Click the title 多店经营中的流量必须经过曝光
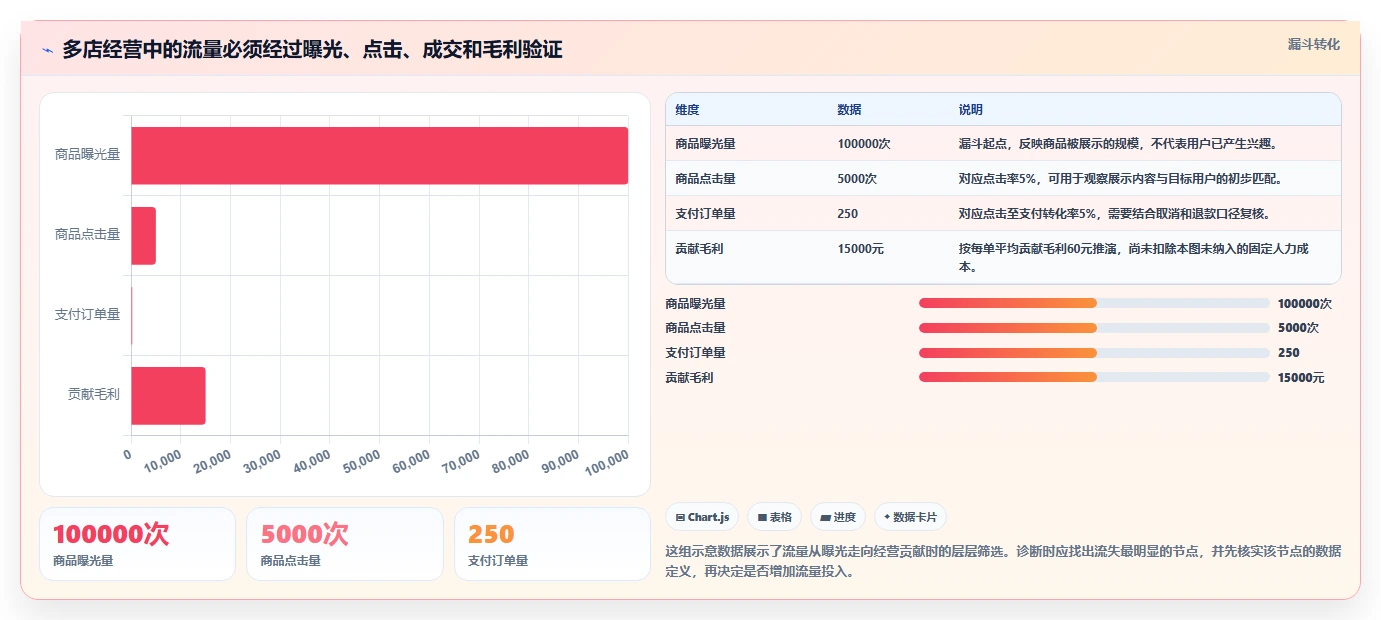This screenshot has height=620, width=1381. tap(312, 49)
